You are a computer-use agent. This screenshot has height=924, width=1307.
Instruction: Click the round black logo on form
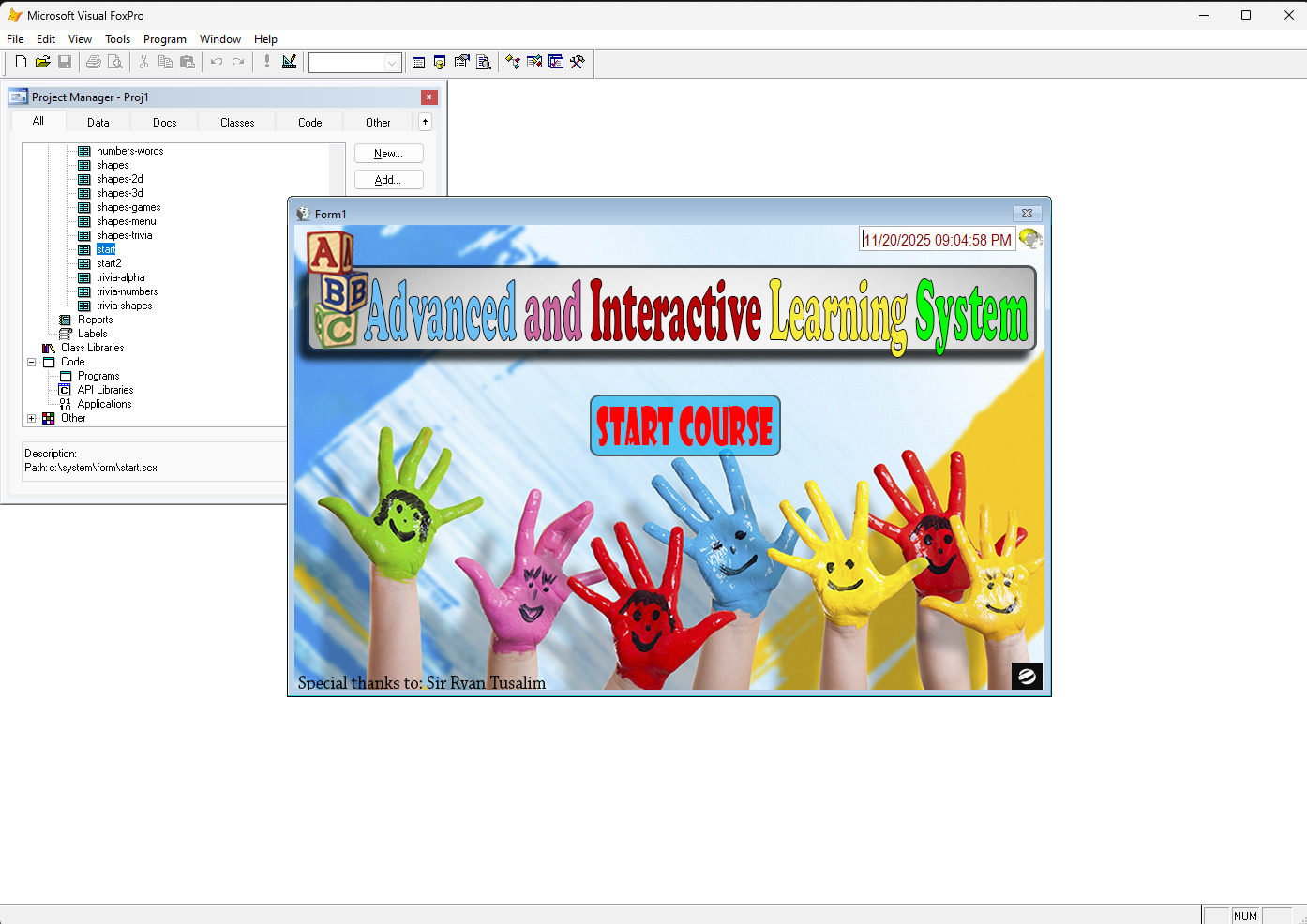(1027, 676)
